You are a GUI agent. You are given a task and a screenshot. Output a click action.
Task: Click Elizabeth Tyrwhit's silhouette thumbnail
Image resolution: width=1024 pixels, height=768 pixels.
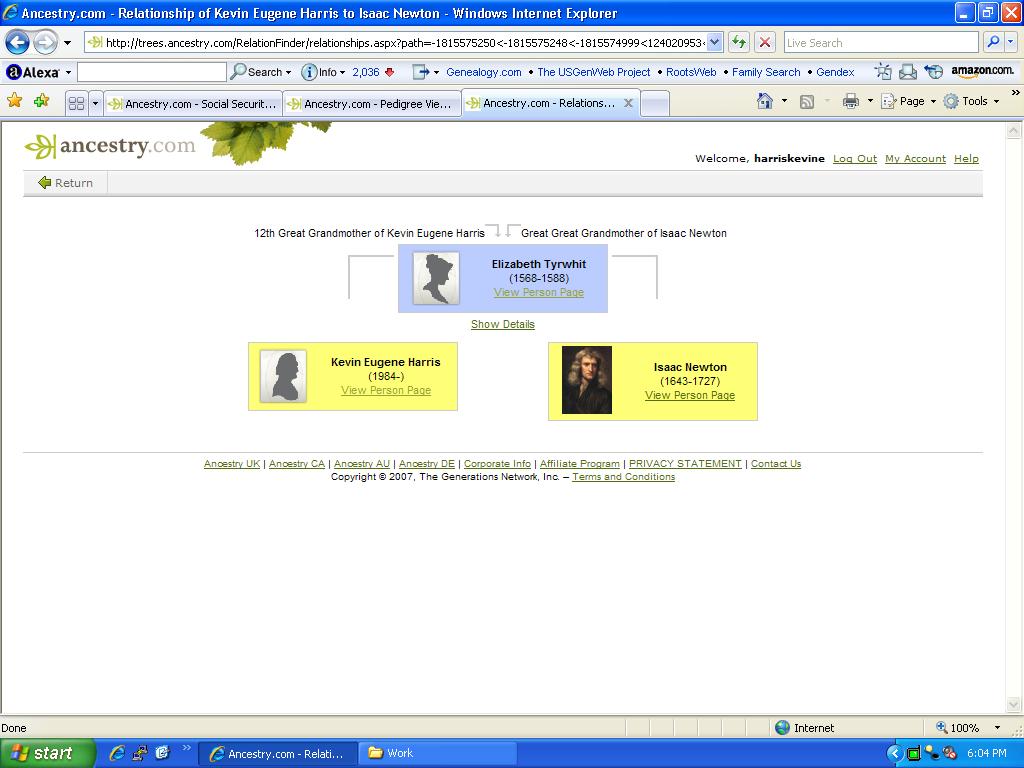pyautogui.click(x=436, y=279)
